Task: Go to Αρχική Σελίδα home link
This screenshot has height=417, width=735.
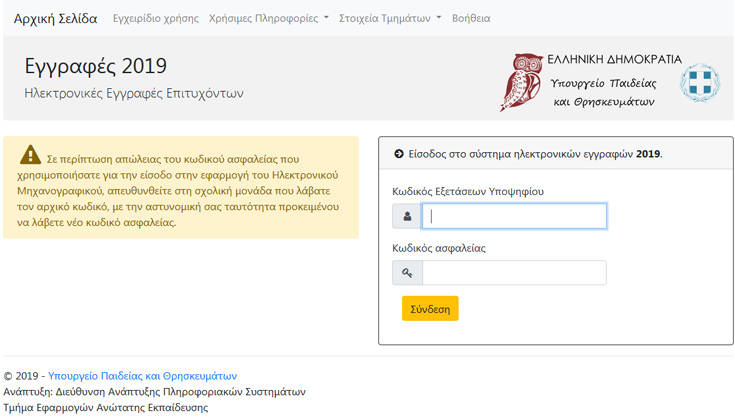Action: point(55,18)
